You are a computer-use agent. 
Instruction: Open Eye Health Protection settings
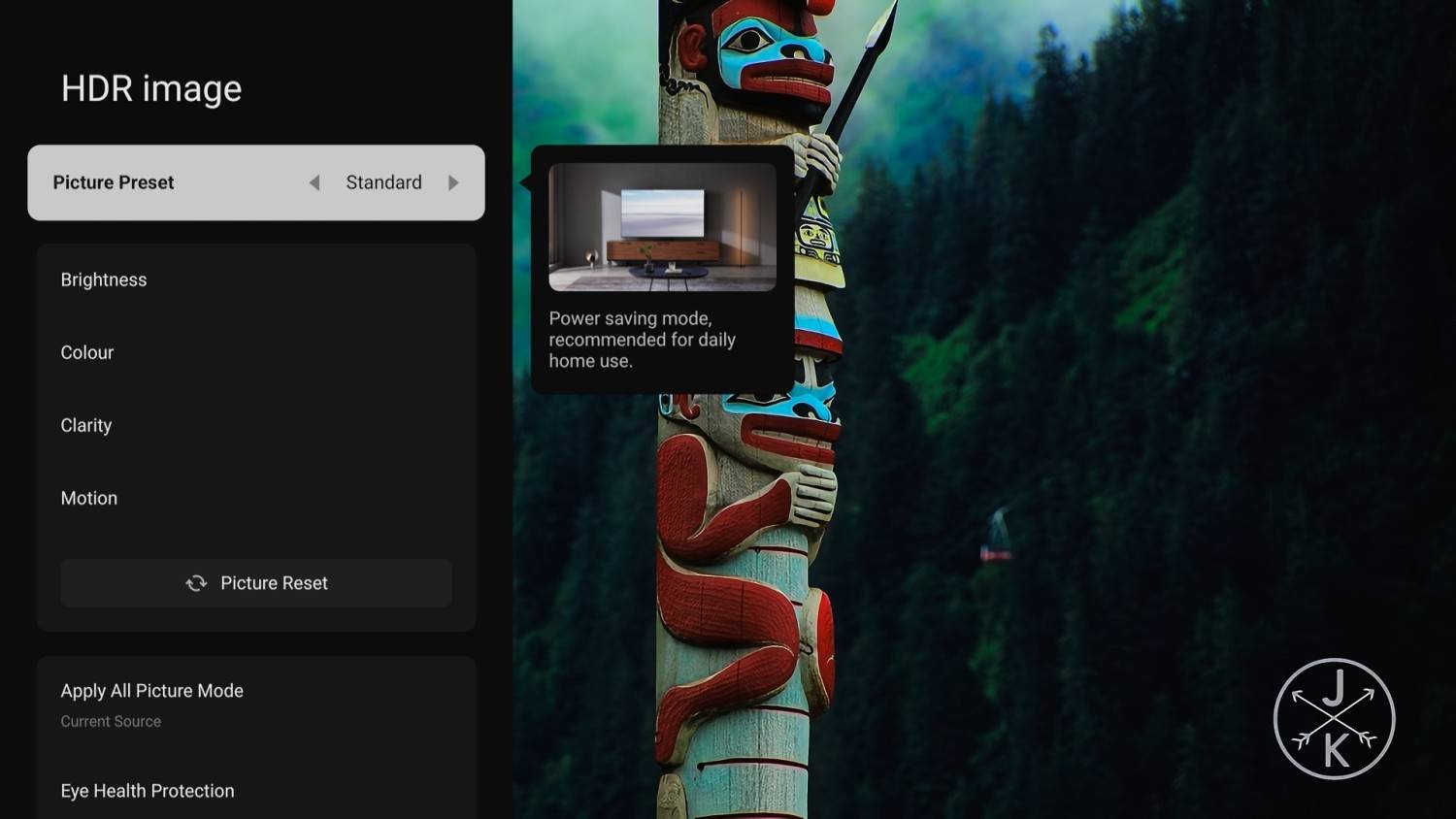148,791
